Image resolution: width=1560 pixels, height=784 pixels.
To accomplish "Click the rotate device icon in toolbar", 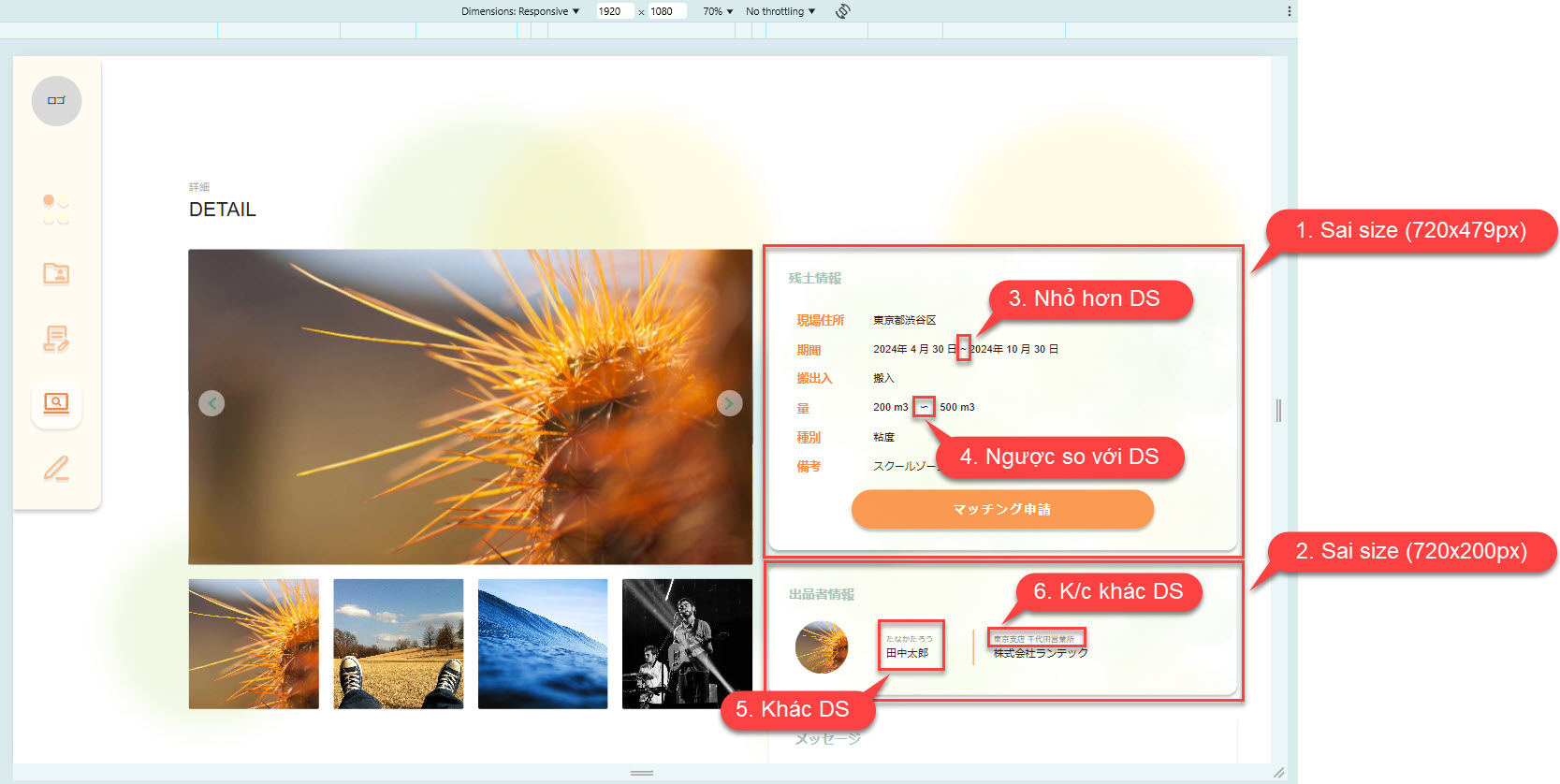I will point(842,11).
